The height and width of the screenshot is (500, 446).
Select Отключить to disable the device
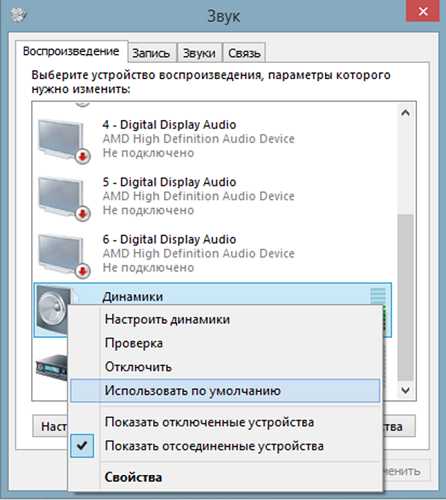pyautogui.click(x=138, y=367)
